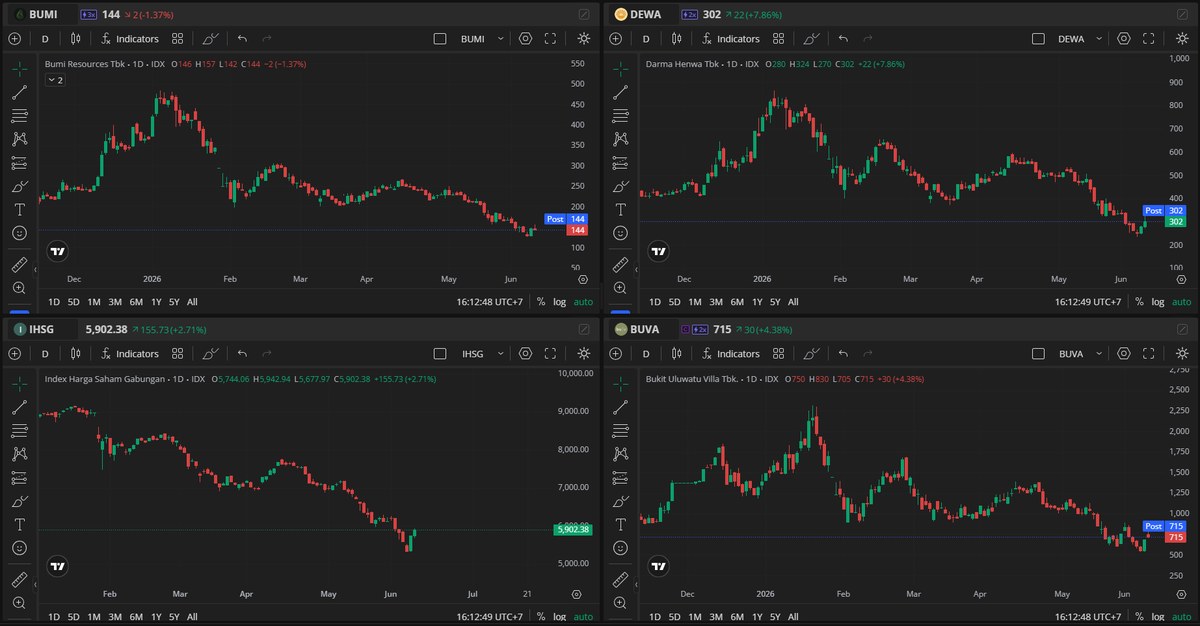Screen dimensions: 1200x626
Task: Collapse drawing sidebar arrow in BUMI chart
Action: click(x=36, y=268)
